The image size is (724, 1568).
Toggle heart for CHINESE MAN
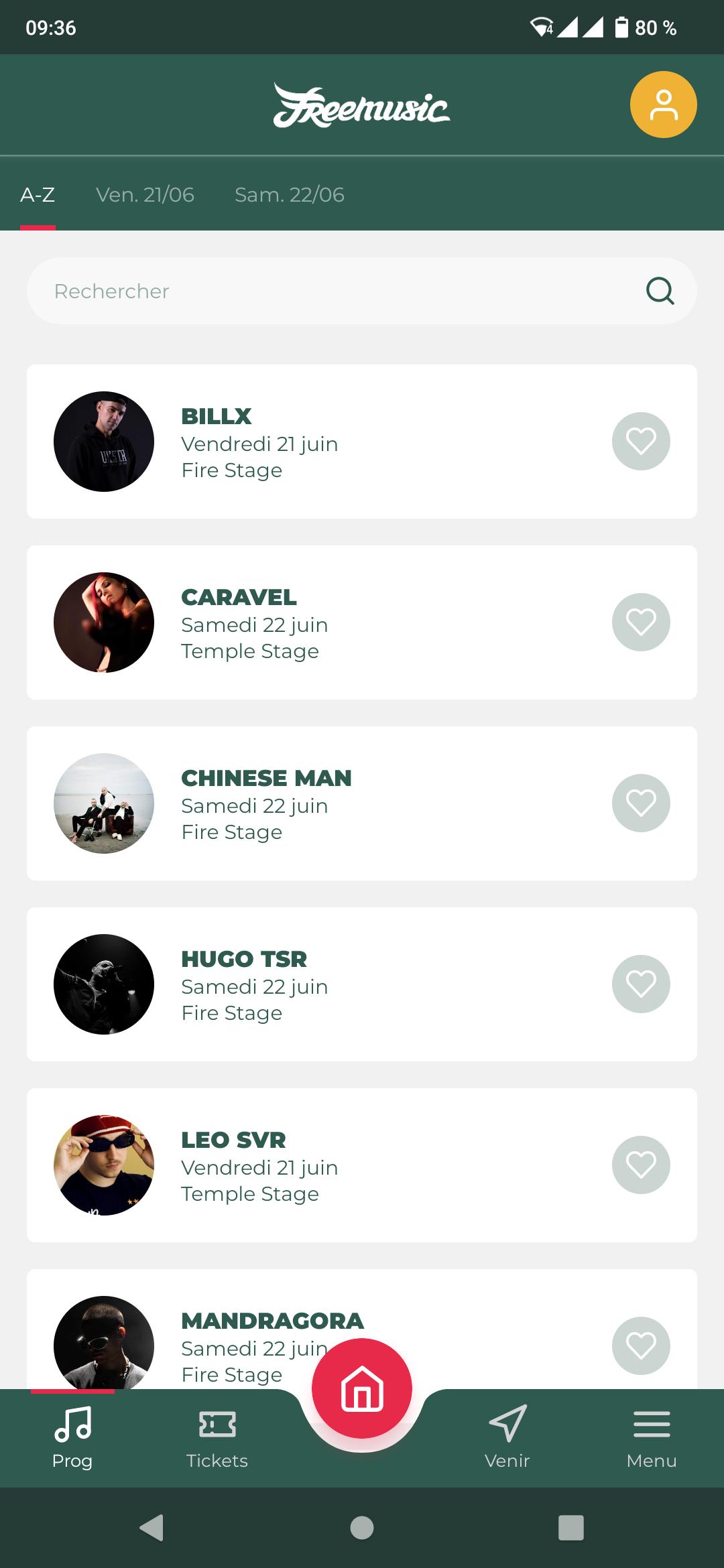(641, 803)
